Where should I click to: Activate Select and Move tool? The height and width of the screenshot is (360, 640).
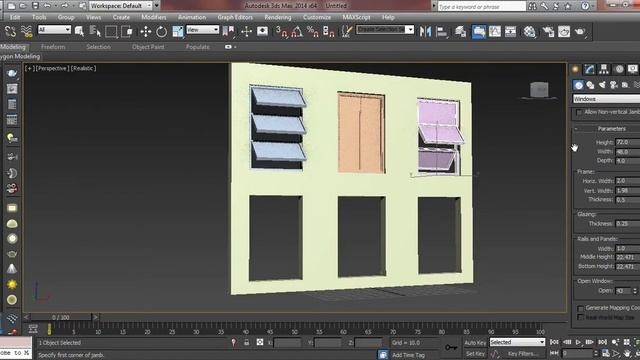146,31
